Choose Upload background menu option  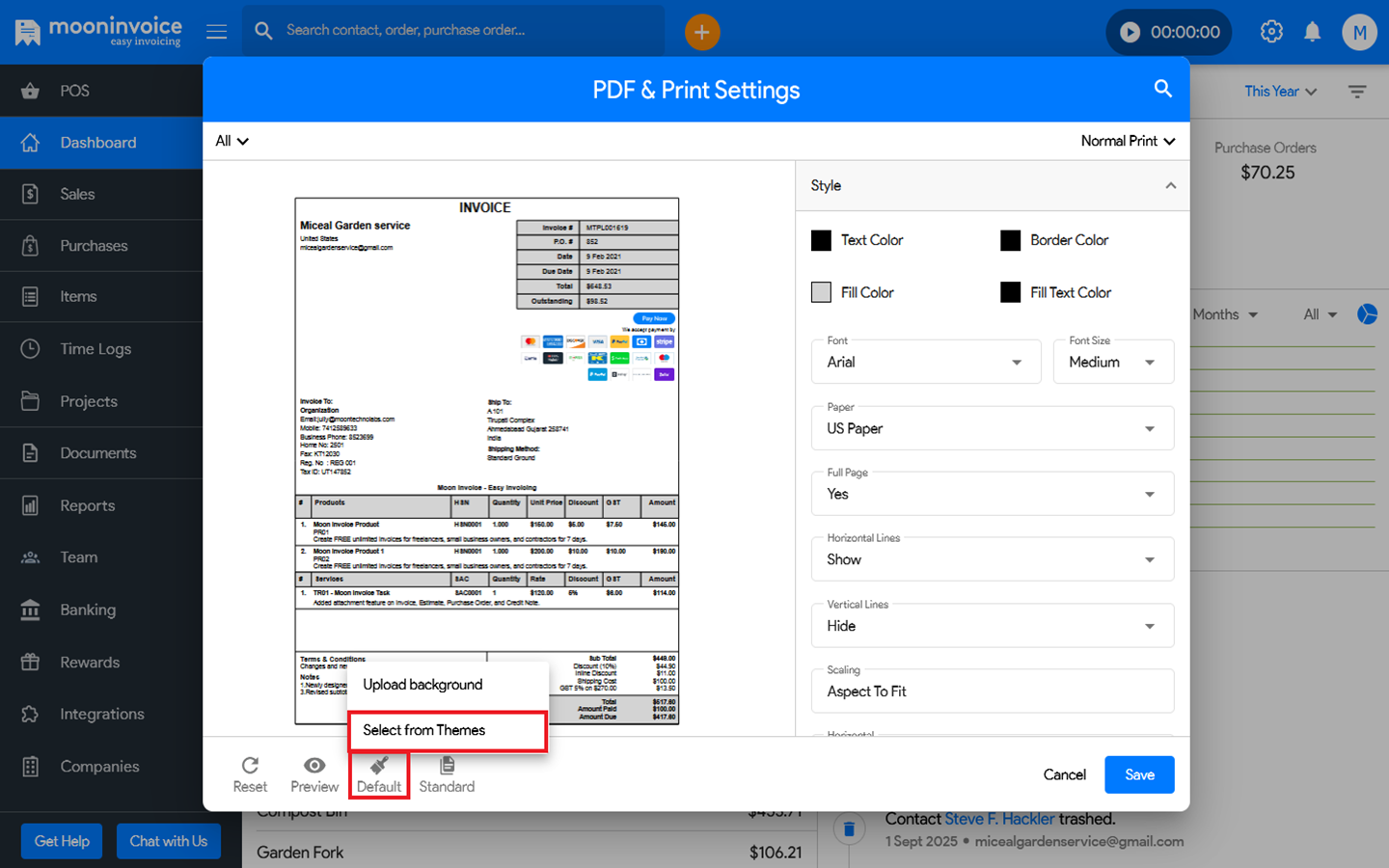click(423, 685)
